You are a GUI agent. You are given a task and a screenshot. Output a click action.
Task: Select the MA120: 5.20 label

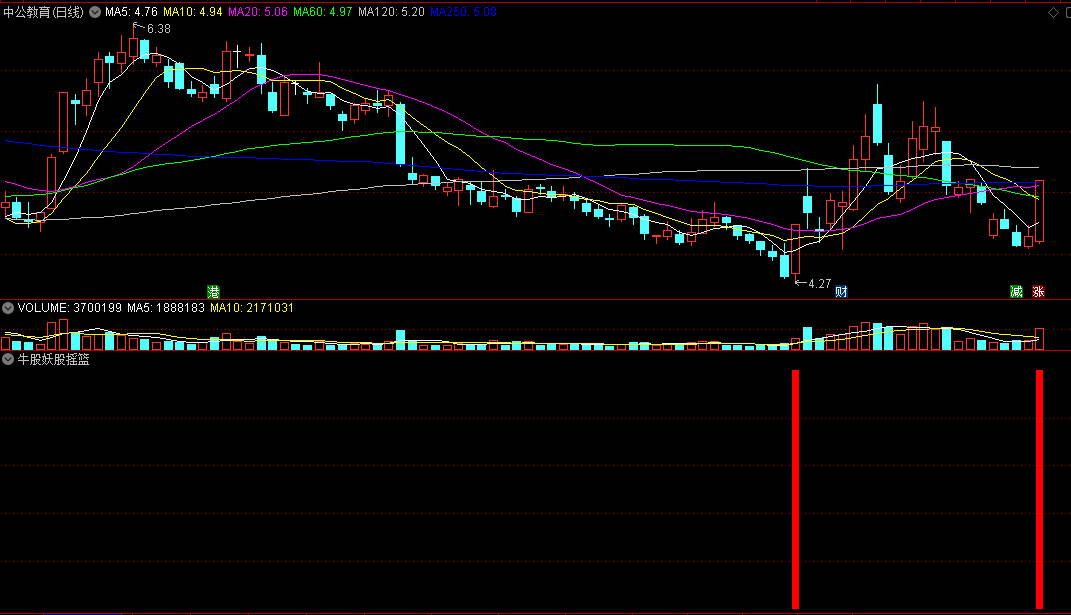pos(391,12)
